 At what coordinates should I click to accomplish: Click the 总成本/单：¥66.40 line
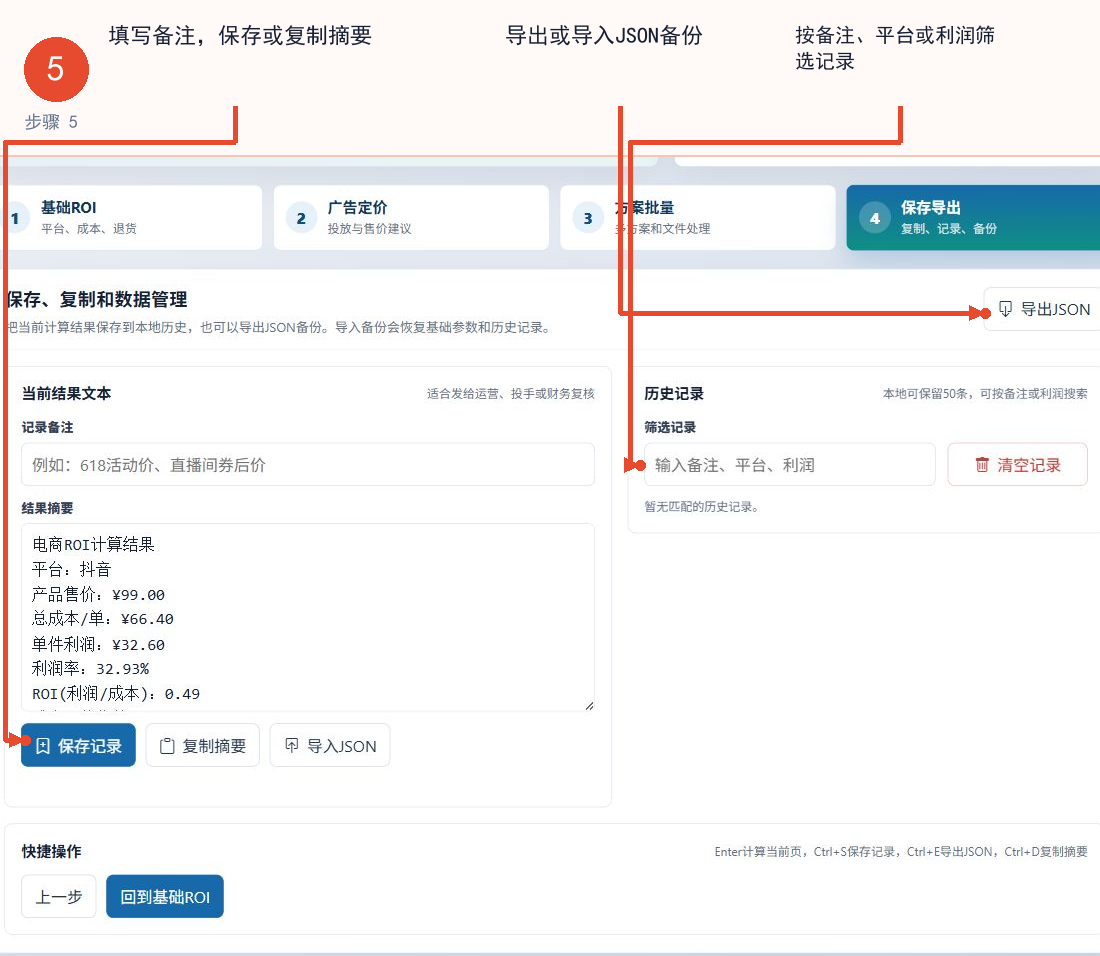pyautogui.click(x=102, y=619)
